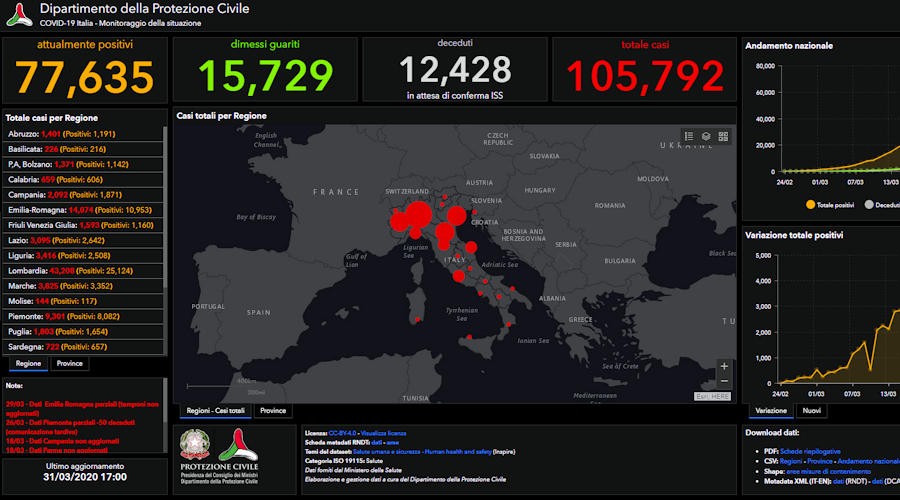Show the Nuovi chart tab
900x500 pixels.
[812, 411]
